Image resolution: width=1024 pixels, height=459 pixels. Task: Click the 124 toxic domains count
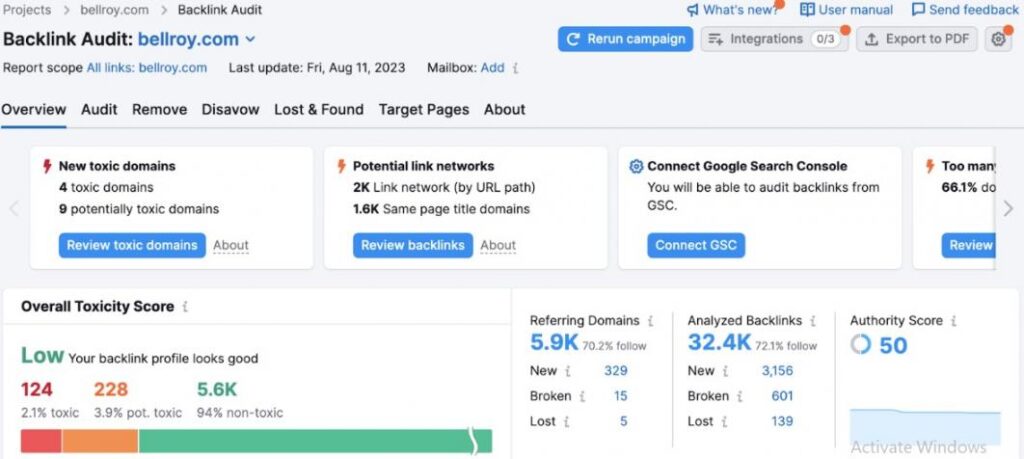click(37, 390)
